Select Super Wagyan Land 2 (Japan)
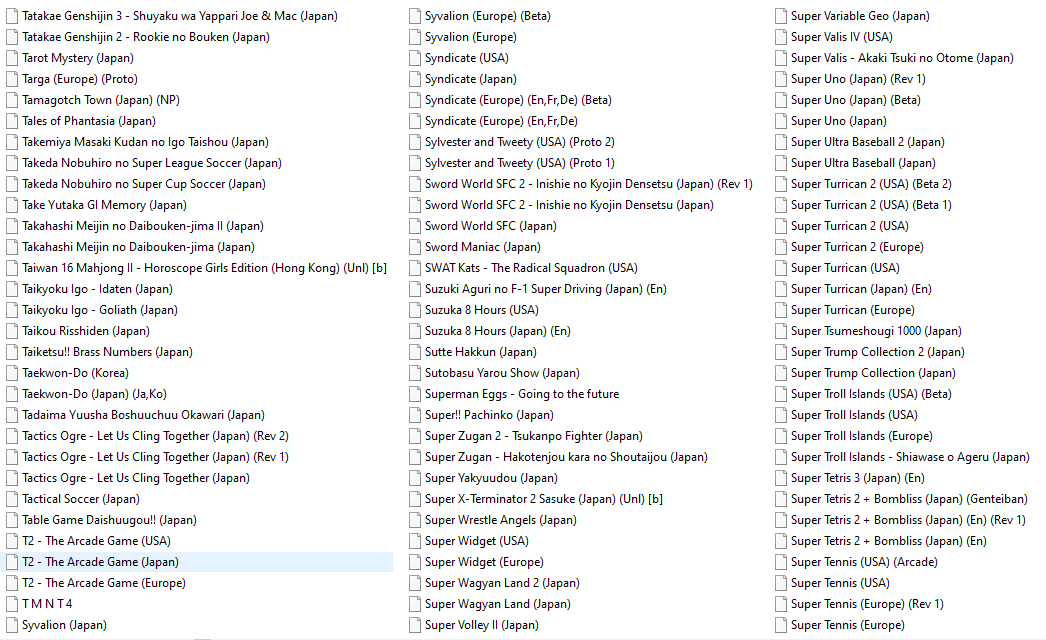Screen dimensions: 1046x640 (x=502, y=583)
